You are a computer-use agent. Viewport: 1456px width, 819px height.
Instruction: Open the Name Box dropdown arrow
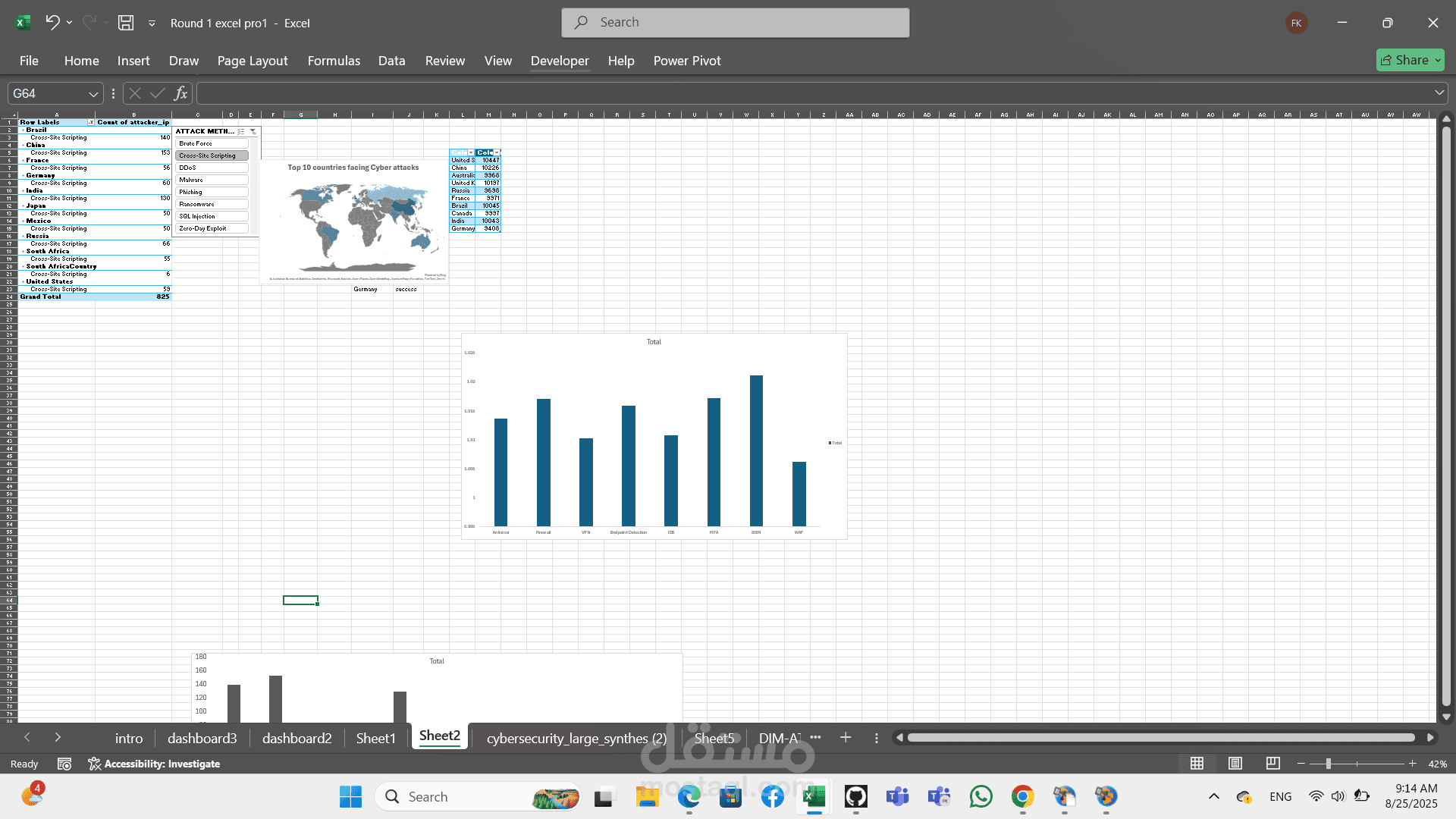click(x=93, y=94)
